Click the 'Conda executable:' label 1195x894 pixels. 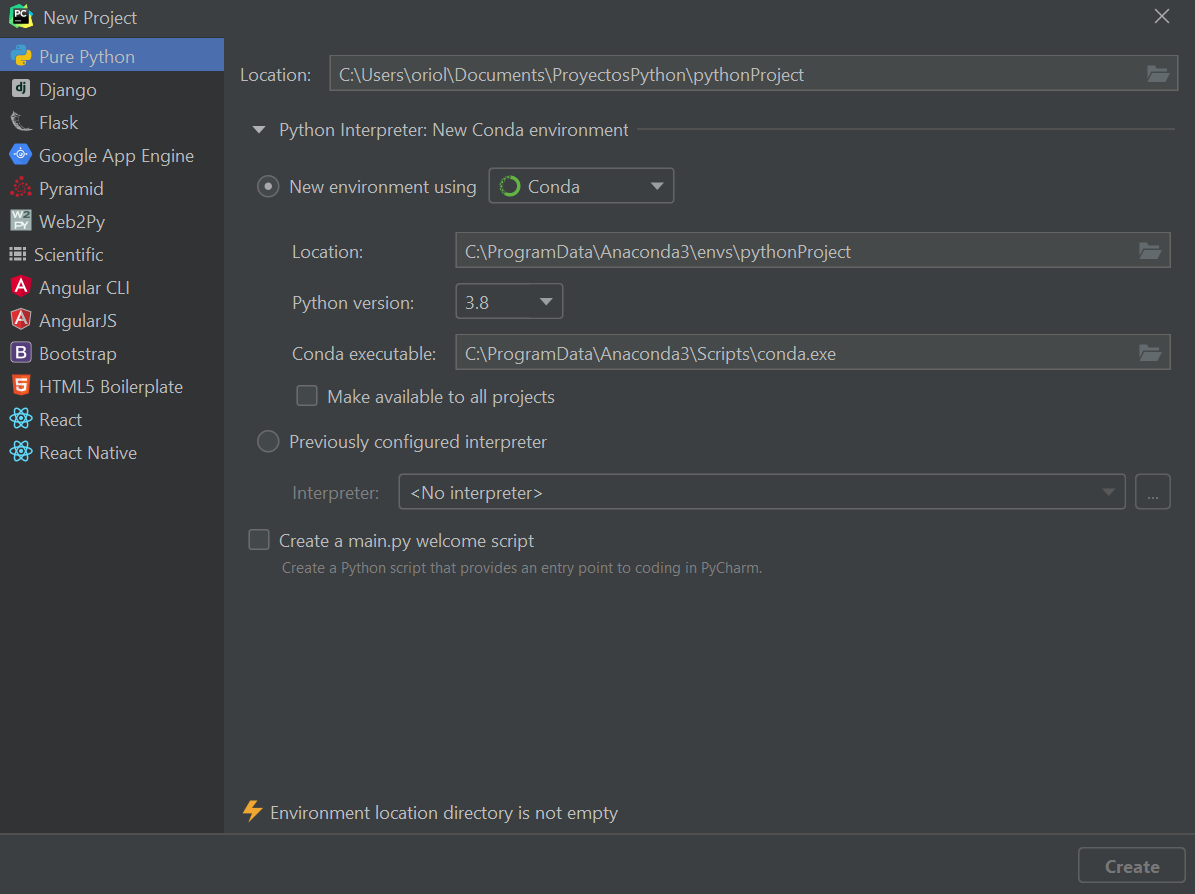pyautogui.click(x=364, y=354)
